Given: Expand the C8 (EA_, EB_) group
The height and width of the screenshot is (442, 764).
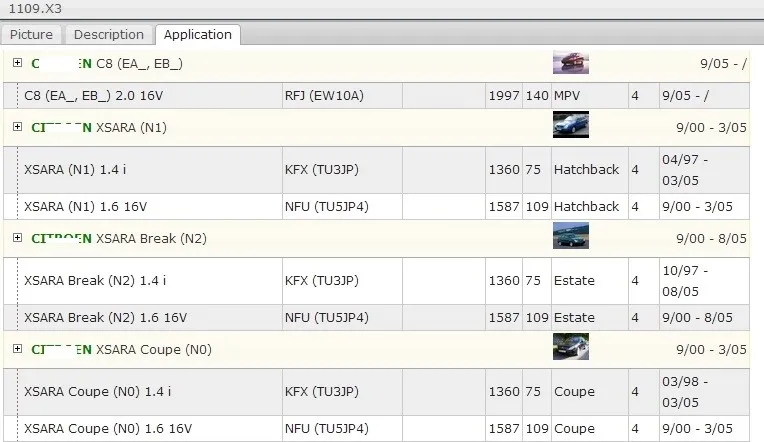Looking at the screenshot, I should click(x=18, y=62).
